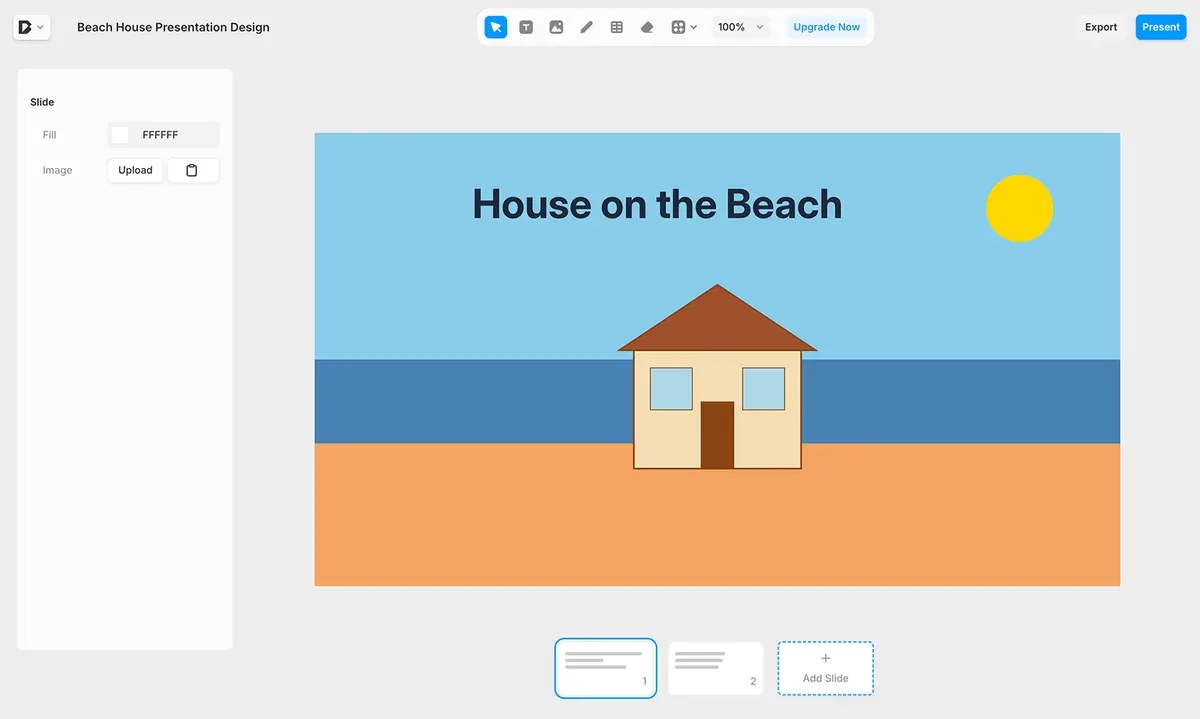The image size is (1200, 719).
Task: Click the clipboard paste icon beside Upload
Action: point(193,170)
